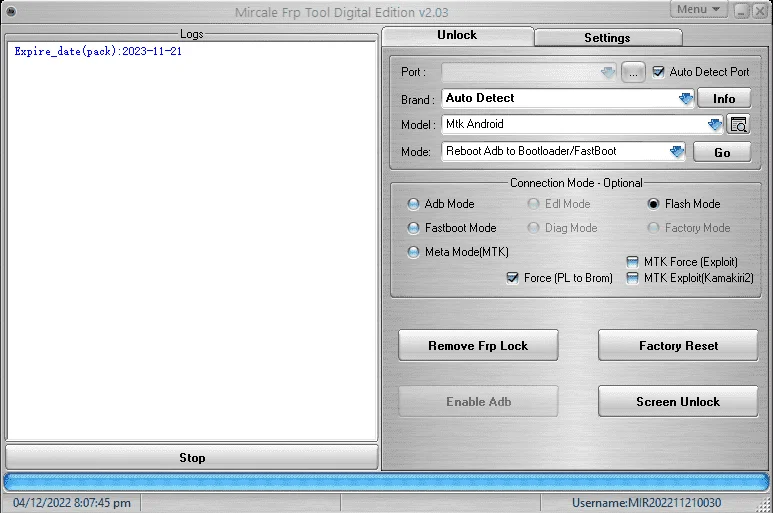This screenshot has height=513, width=773.
Task: Click Screen Unlock button
Action: point(678,402)
